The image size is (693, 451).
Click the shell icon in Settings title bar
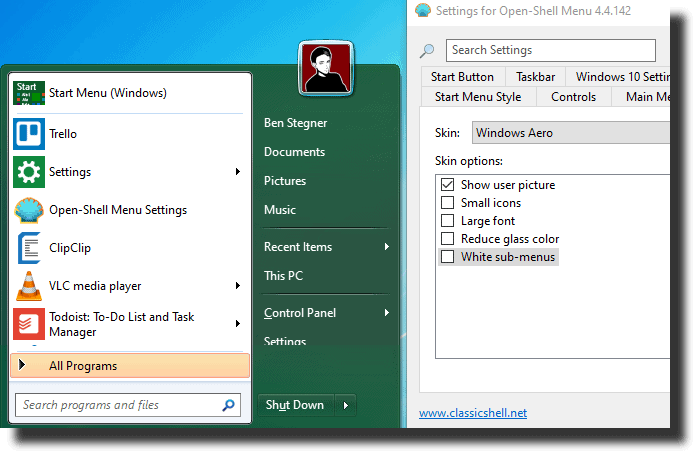click(x=423, y=10)
